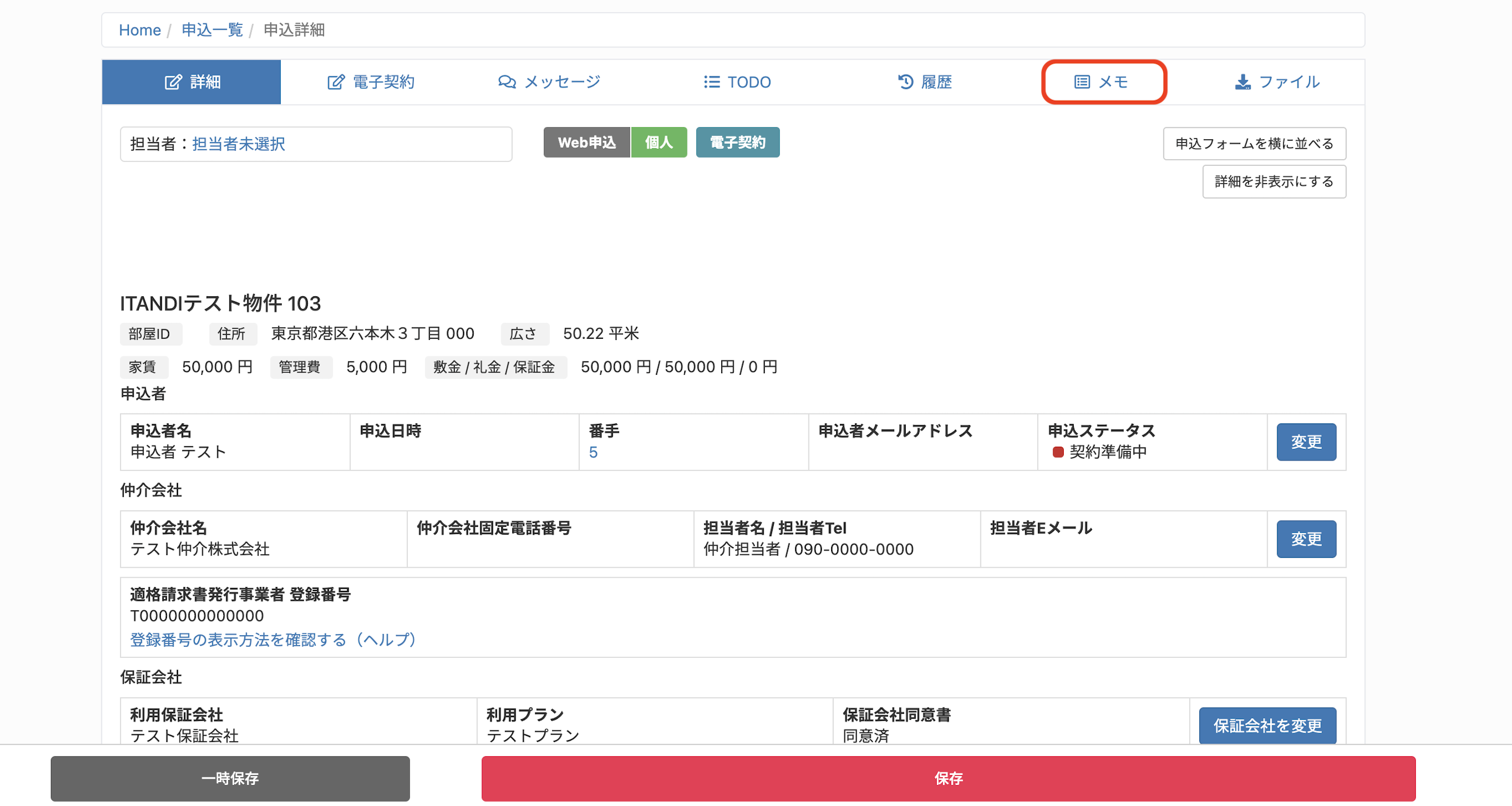Click 同意済 text under 保証会社同意書

tap(865, 736)
